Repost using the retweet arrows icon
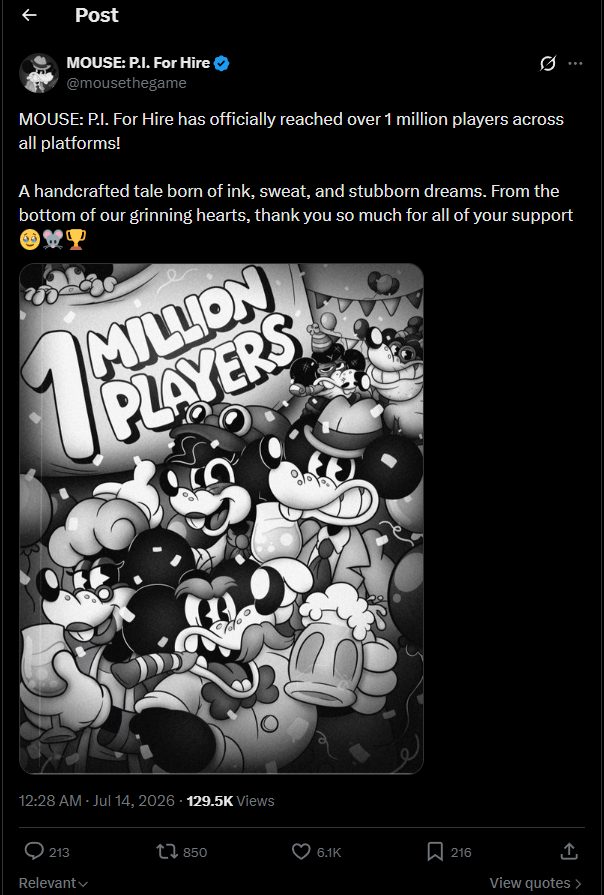 click(166, 852)
